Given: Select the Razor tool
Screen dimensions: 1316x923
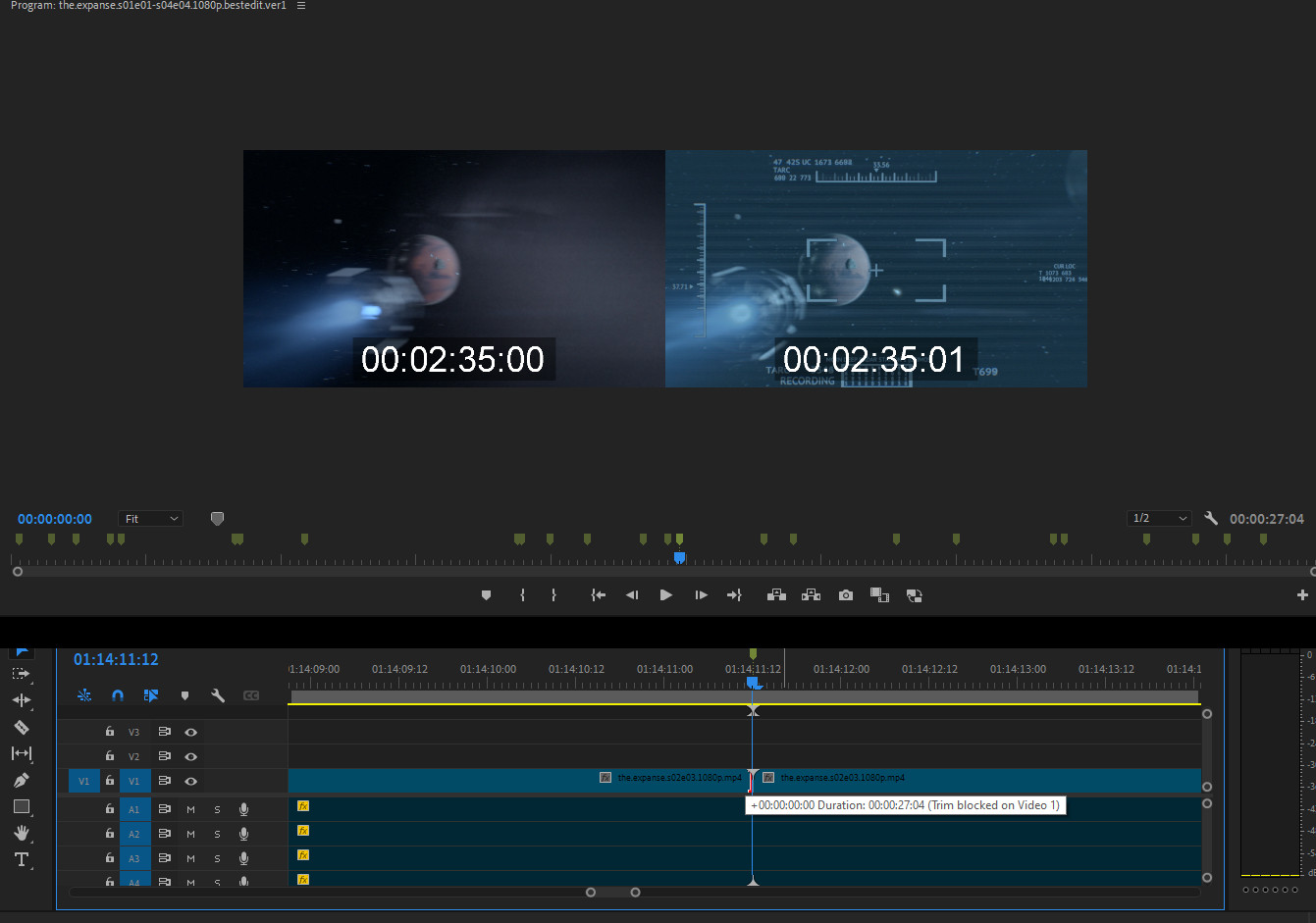Looking at the screenshot, I should (x=21, y=727).
